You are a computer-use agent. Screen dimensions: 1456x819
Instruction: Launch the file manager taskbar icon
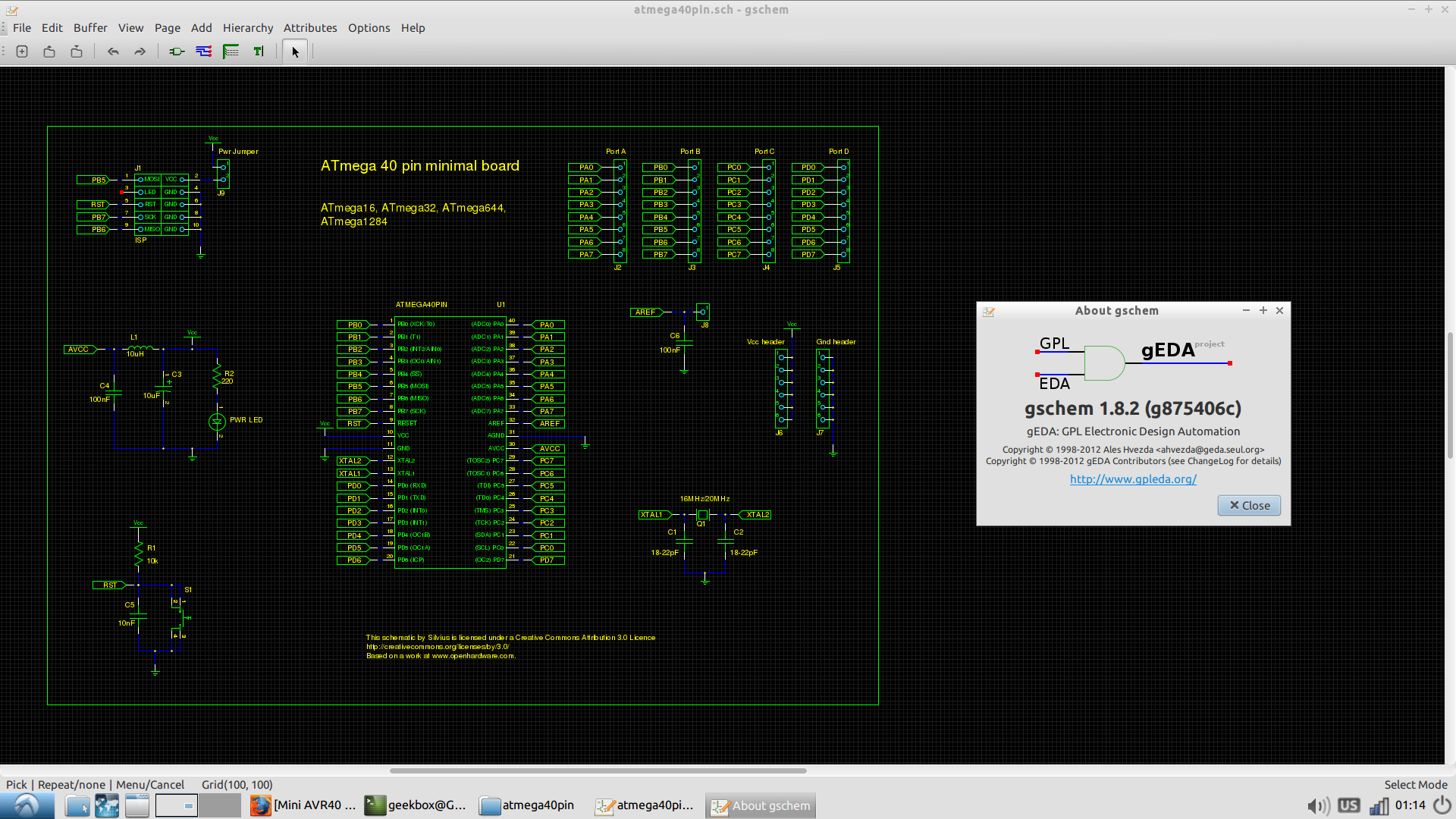[77, 805]
